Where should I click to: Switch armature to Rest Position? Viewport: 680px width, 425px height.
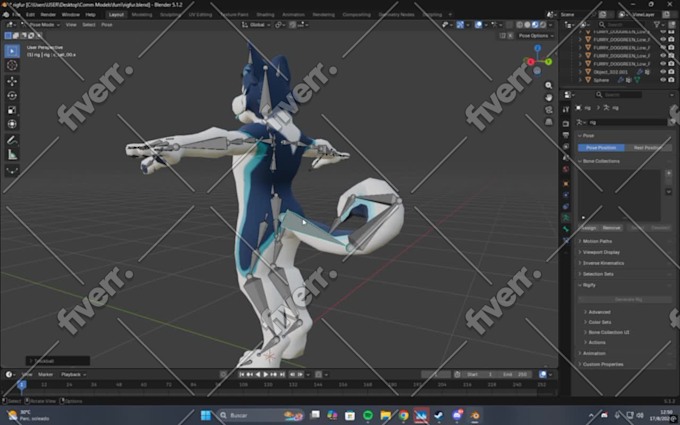coord(648,148)
